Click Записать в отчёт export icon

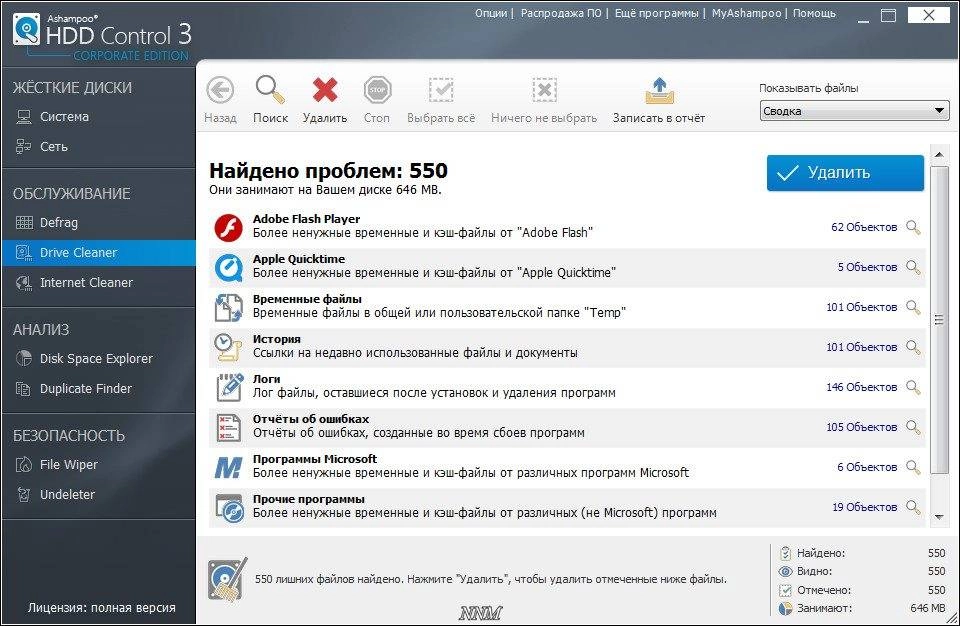point(659,91)
